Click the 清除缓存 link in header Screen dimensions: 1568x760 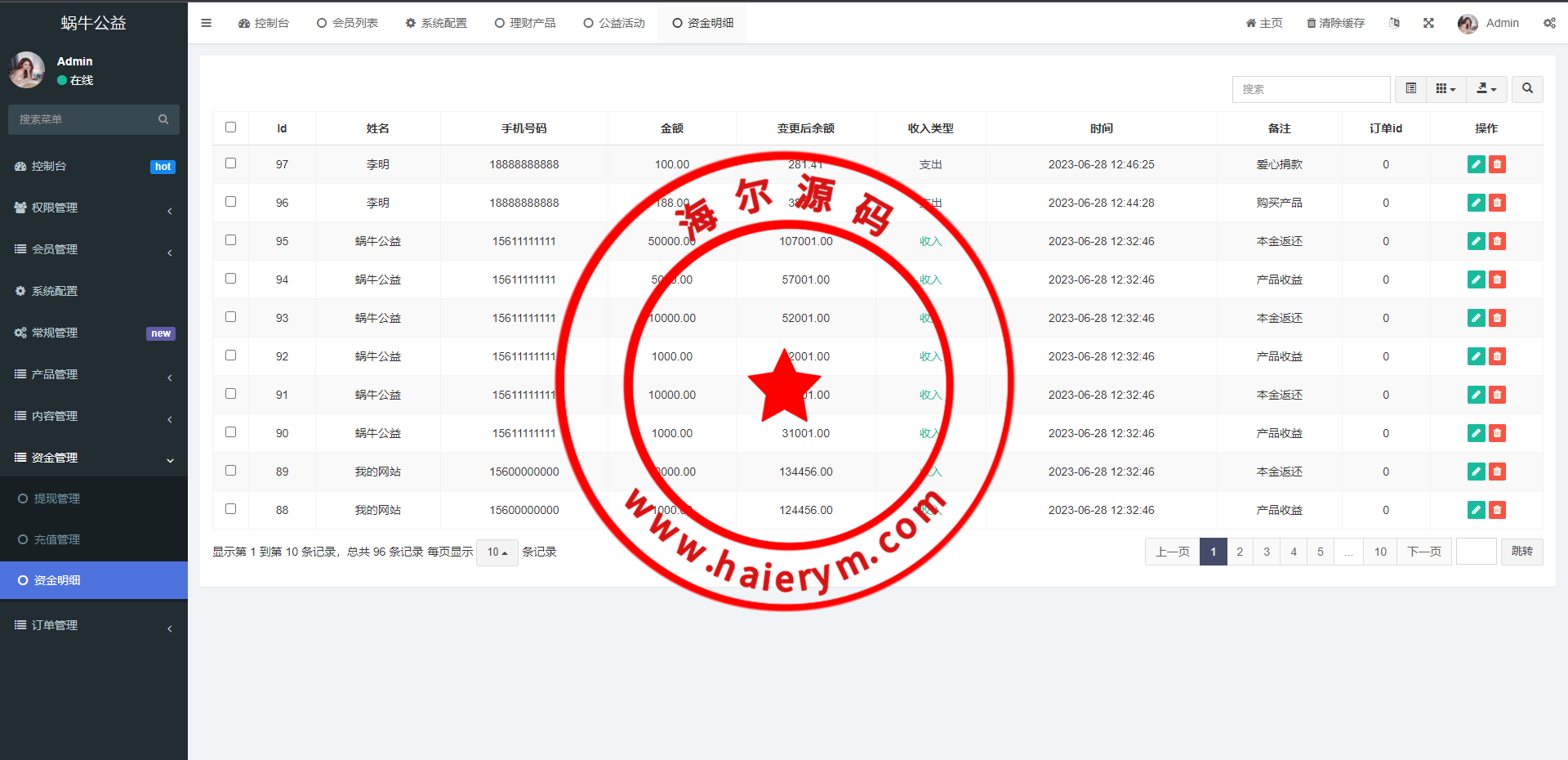1336,23
